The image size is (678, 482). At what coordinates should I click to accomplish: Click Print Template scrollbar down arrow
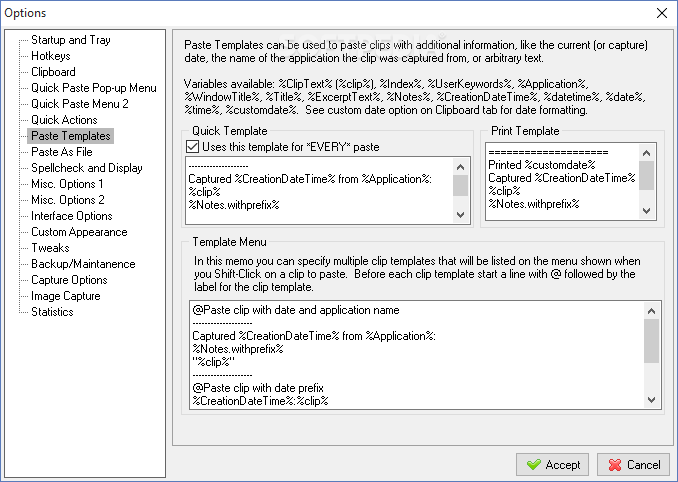point(646,211)
